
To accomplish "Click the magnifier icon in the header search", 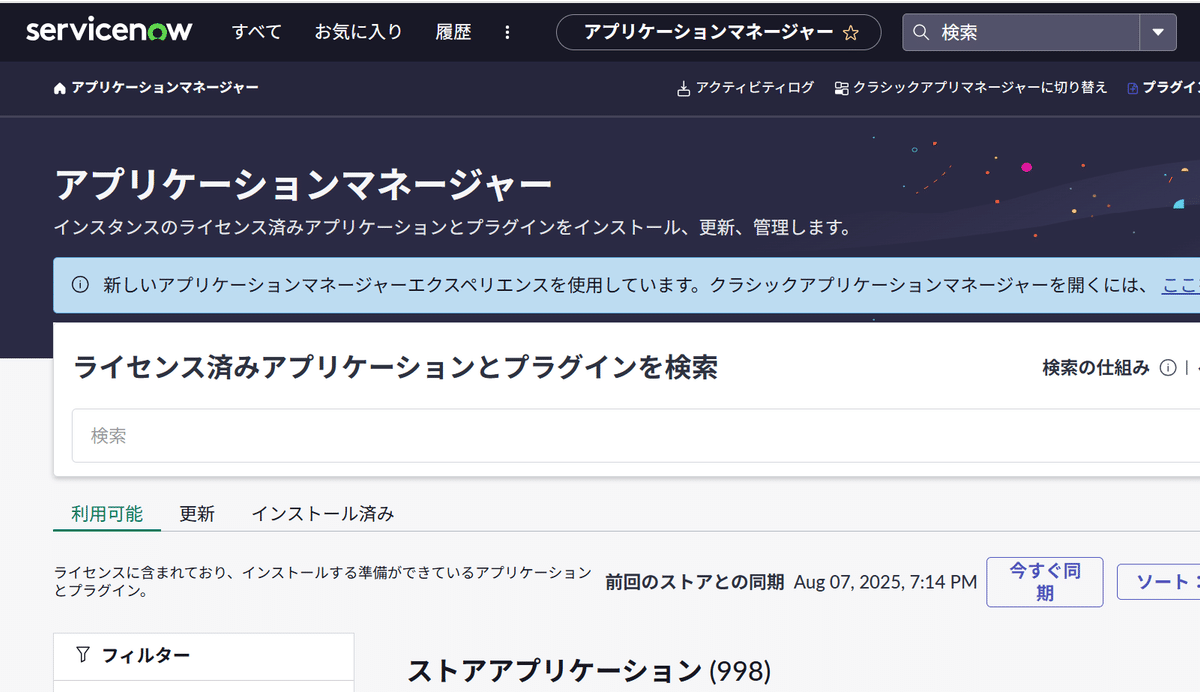I will (920, 31).
